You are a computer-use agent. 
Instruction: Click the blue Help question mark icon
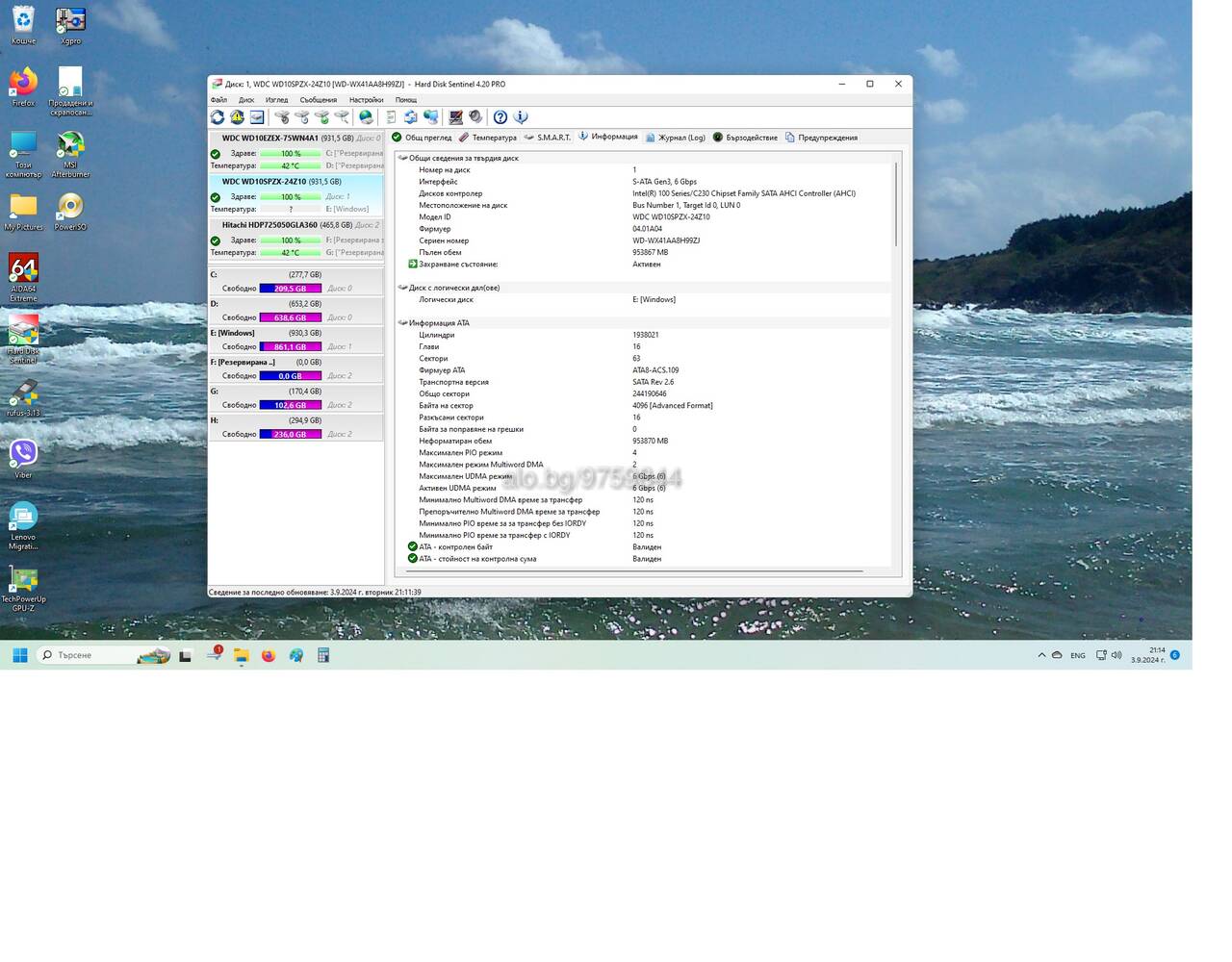tap(500, 117)
